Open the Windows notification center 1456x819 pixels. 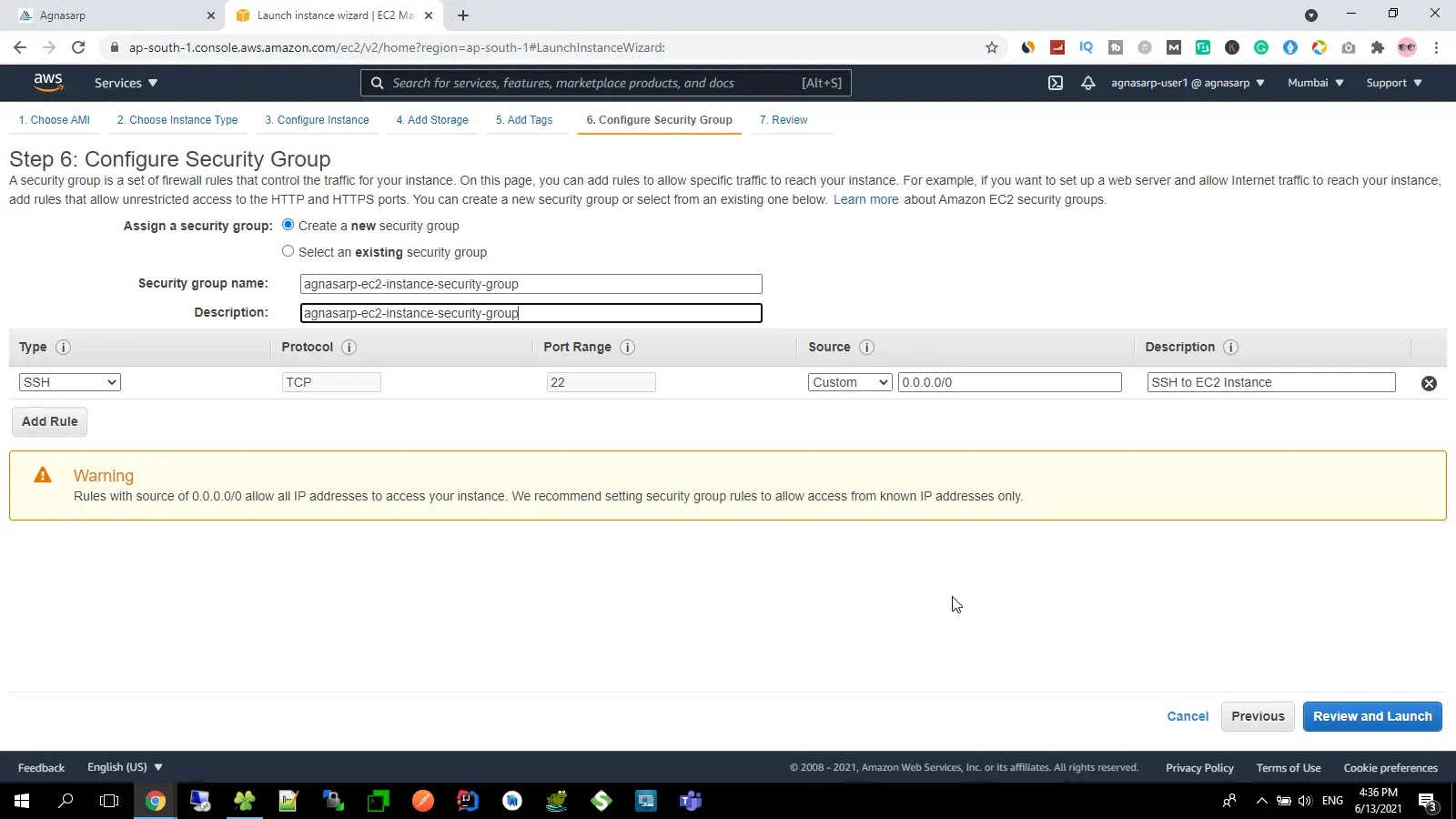(x=1428, y=802)
